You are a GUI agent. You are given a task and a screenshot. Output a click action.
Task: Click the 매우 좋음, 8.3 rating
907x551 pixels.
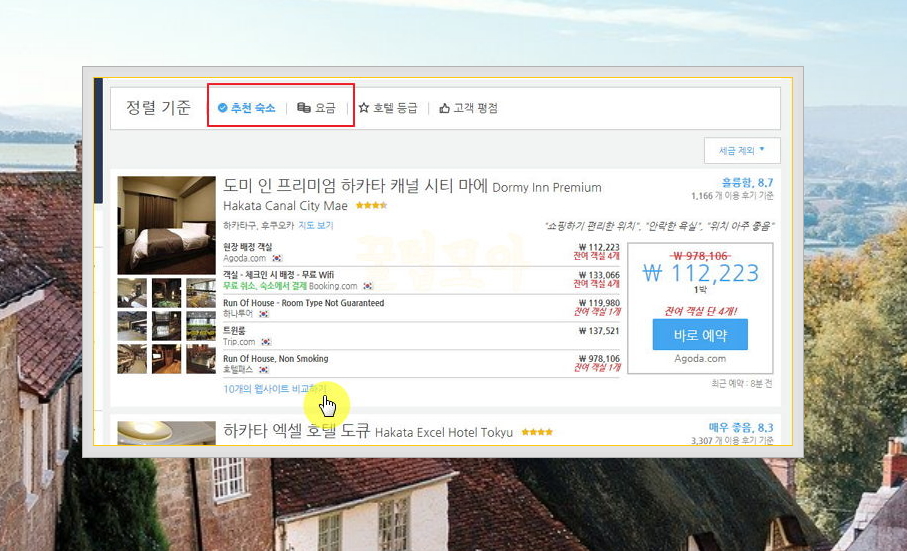(x=741, y=427)
